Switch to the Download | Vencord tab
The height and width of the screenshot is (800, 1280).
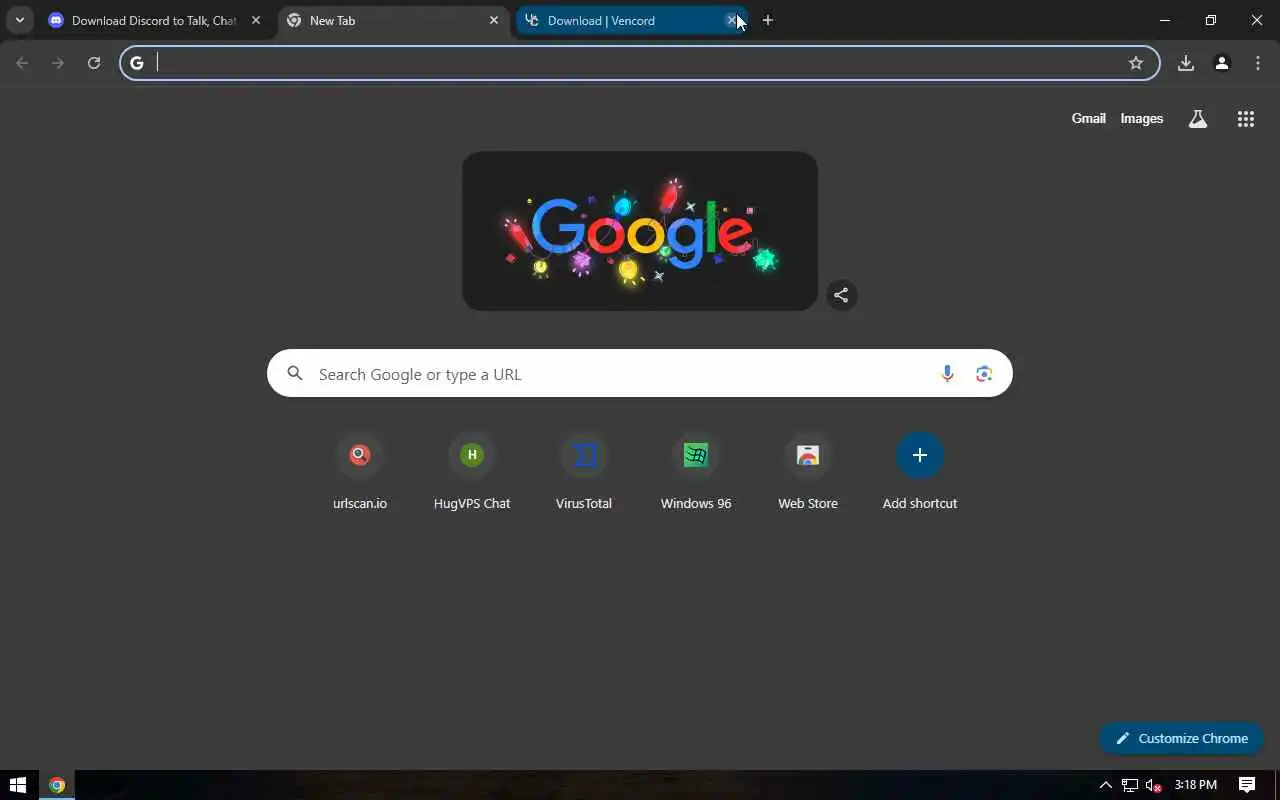(x=631, y=20)
